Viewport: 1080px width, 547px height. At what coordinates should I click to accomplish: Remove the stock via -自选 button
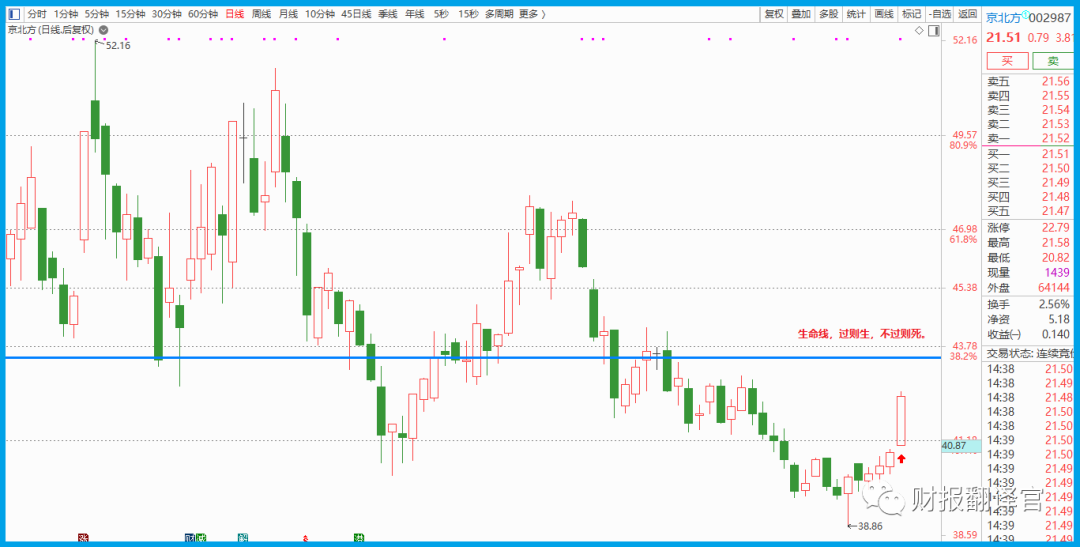coord(939,14)
